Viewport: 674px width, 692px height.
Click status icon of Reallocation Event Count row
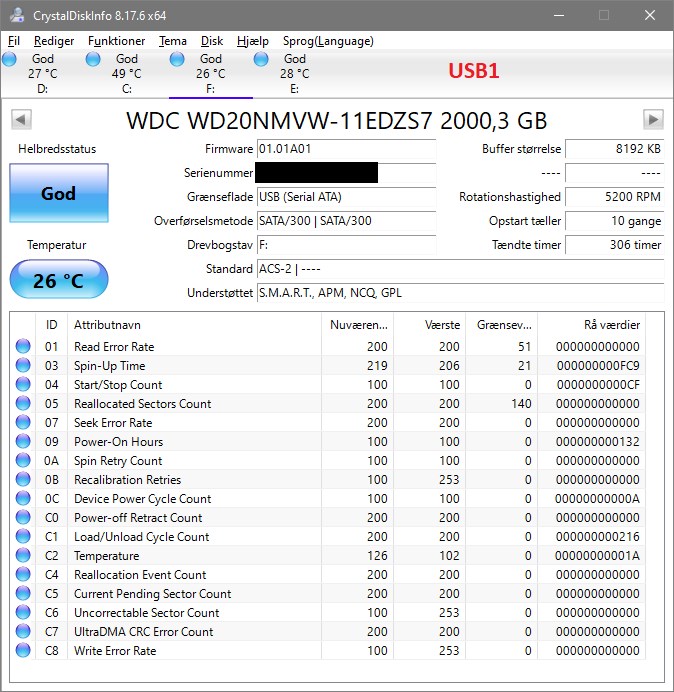pos(23,574)
